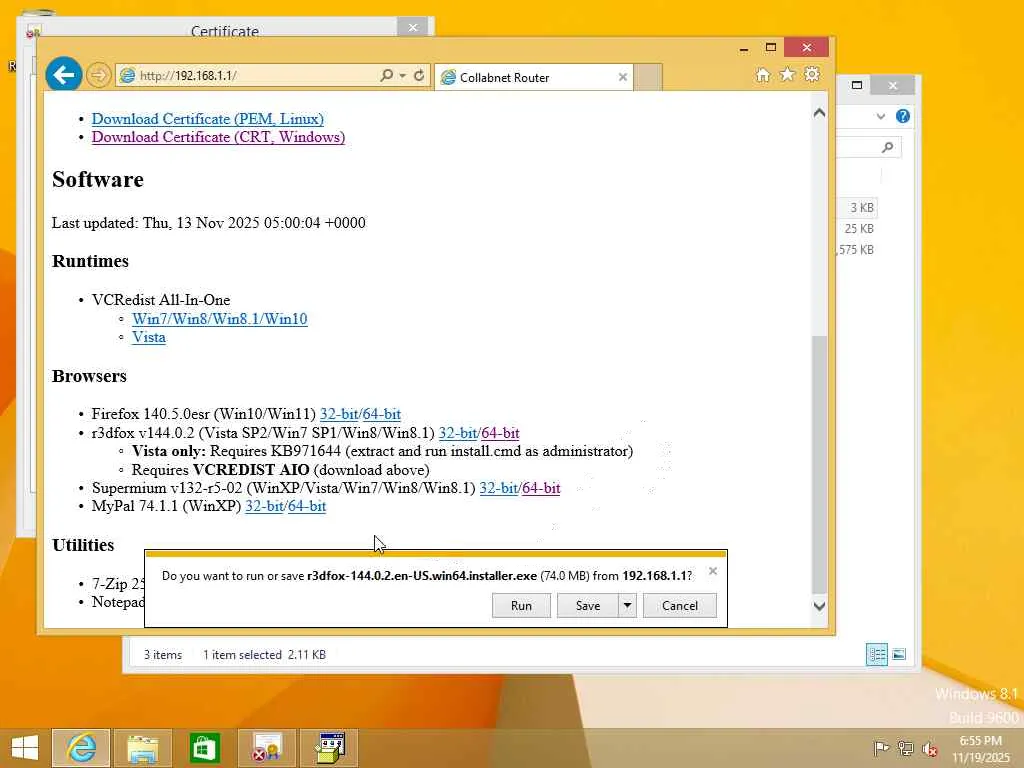The image size is (1024, 768).
Task: Open Download Certificate (CRT, Windows) link
Action: [x=218, y=137]
